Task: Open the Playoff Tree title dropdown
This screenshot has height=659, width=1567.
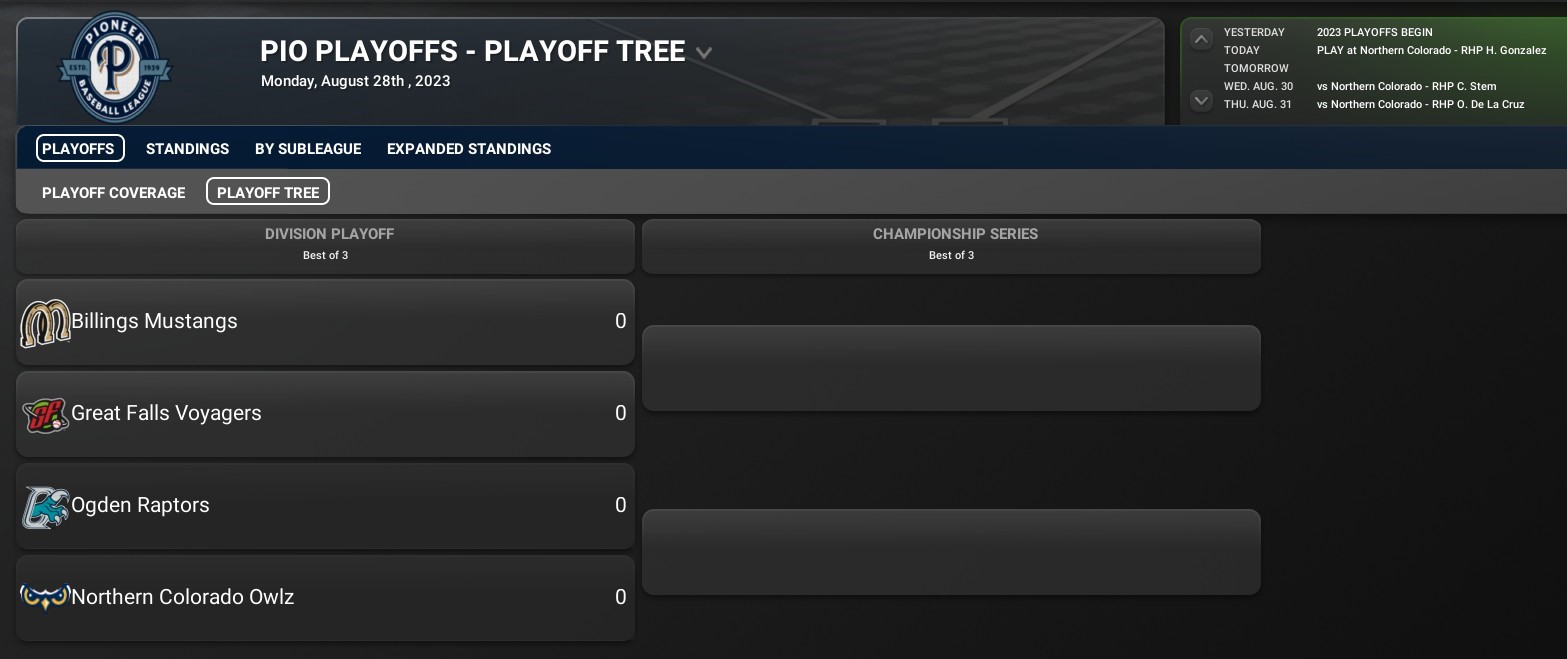Action: point(704,53)
